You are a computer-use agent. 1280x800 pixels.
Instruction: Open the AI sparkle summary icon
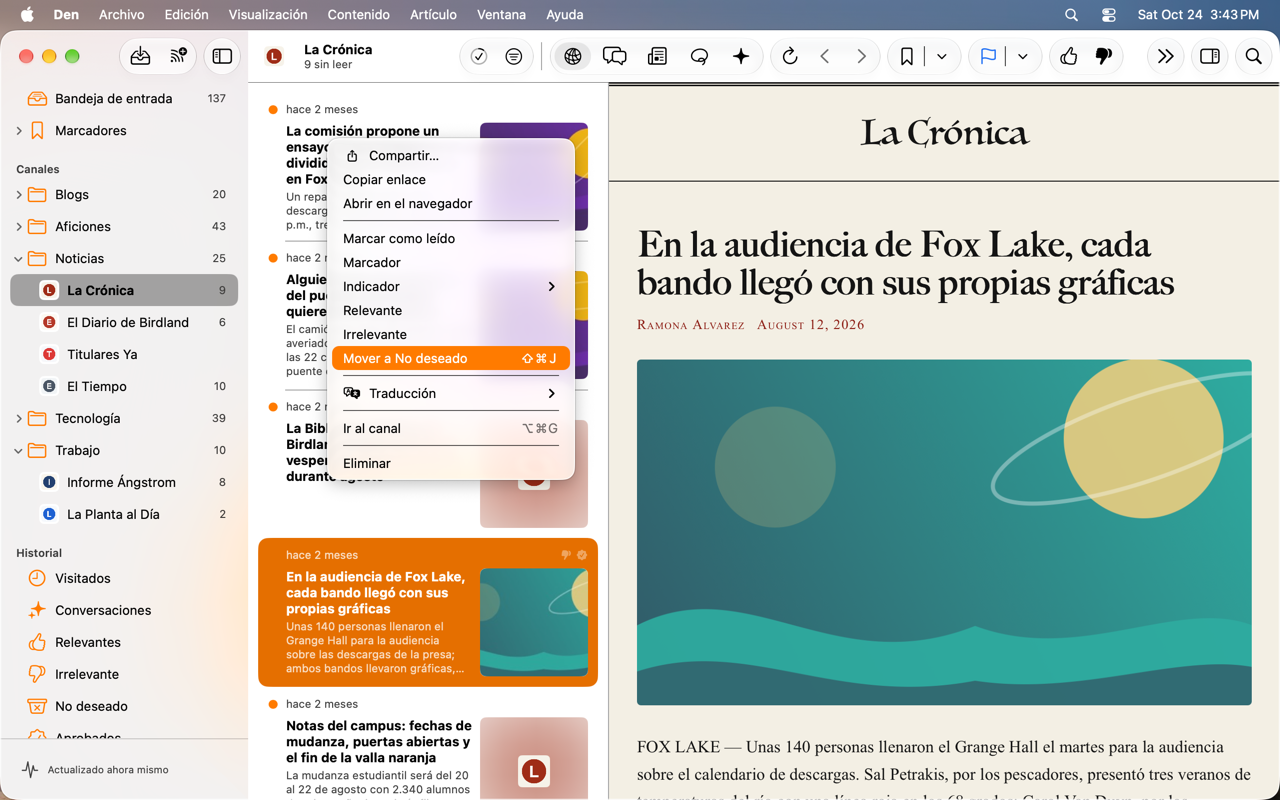coord(741,57)
